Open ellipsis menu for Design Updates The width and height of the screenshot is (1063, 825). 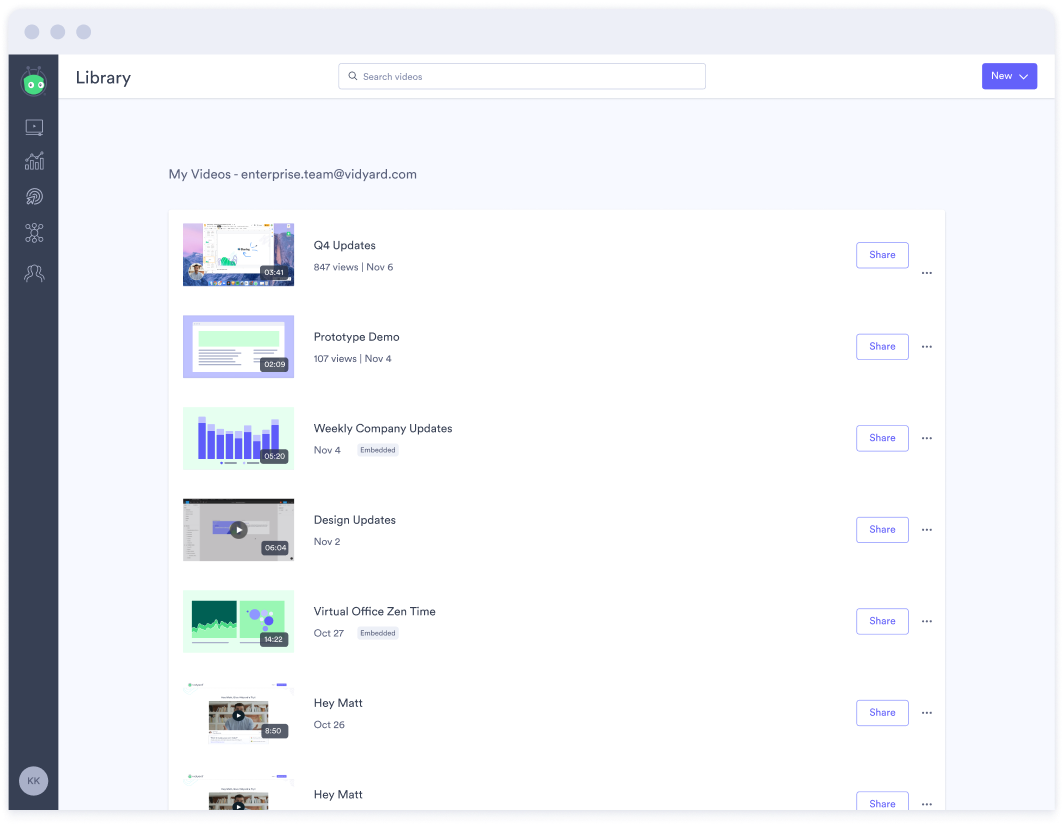(x=926, y=530)
